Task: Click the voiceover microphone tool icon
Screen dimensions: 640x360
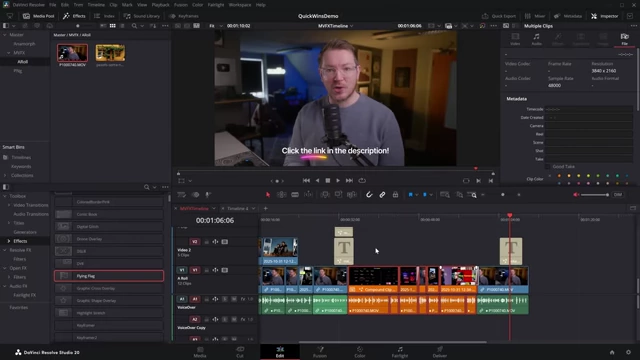Action: click(208, 195)
